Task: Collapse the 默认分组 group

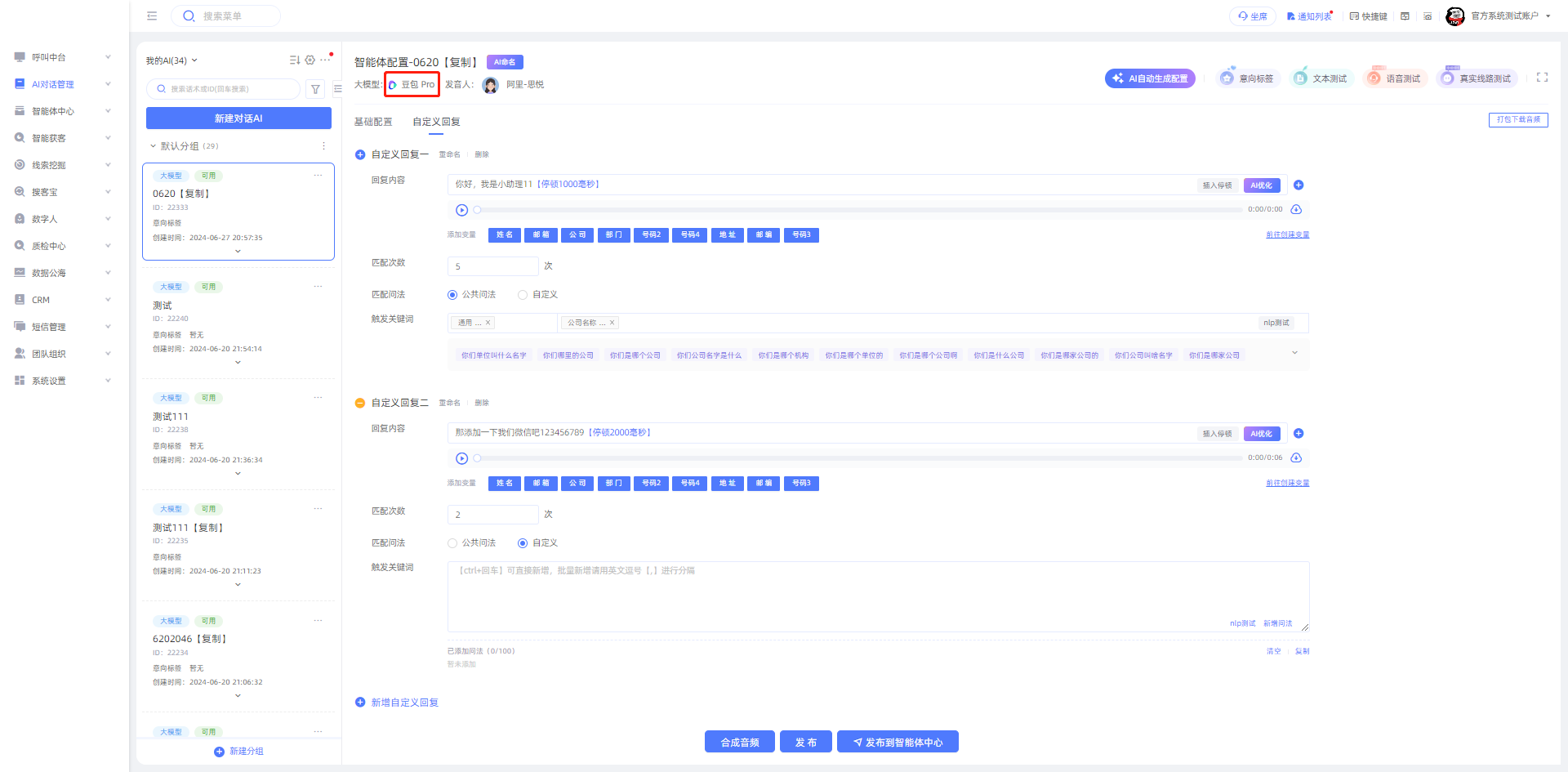Action: [x=153, y=146]
